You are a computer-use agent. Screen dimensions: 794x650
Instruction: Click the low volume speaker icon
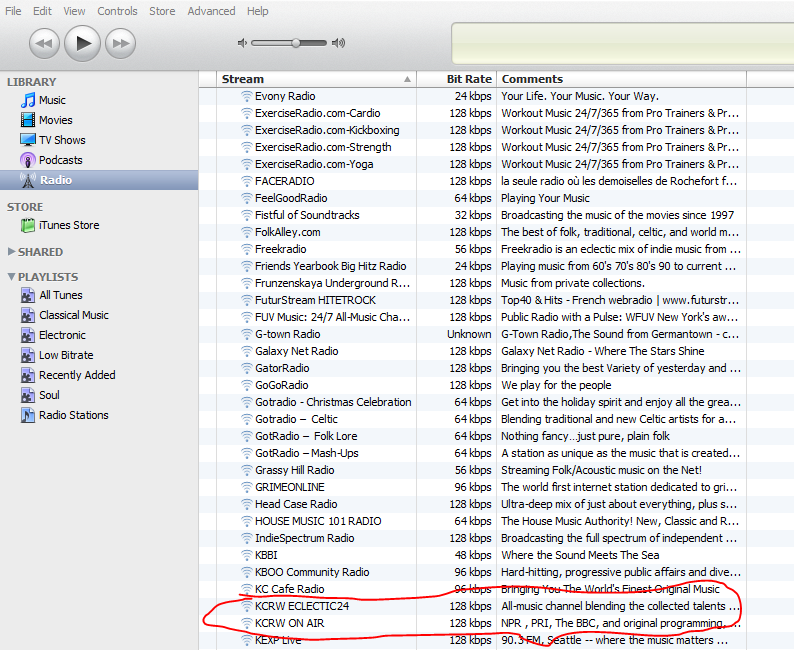point(243,43)
